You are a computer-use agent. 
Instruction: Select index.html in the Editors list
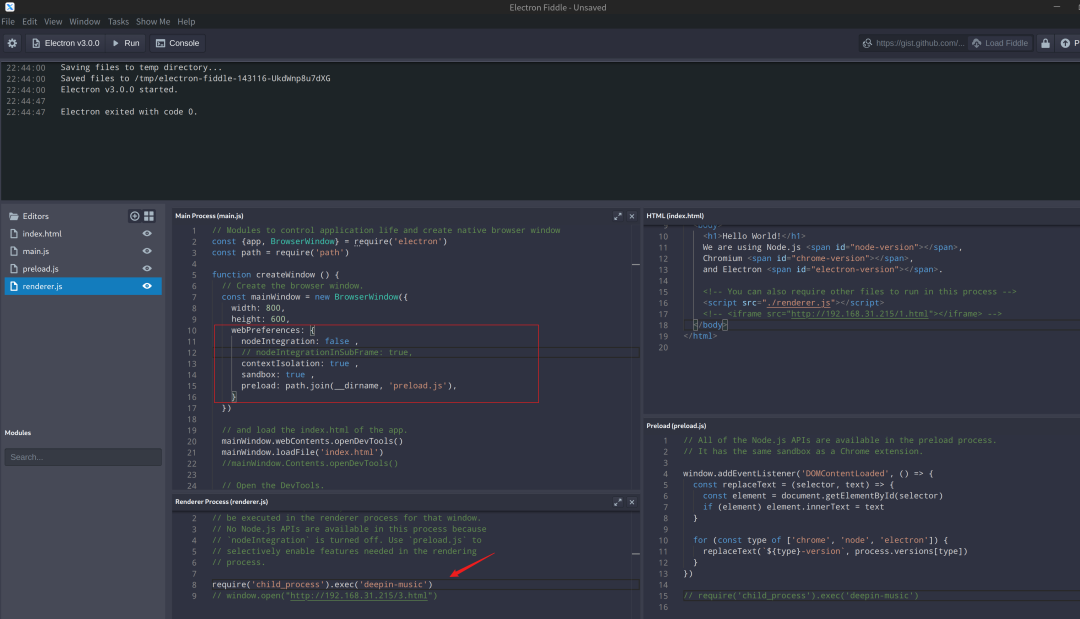(42, 233)
